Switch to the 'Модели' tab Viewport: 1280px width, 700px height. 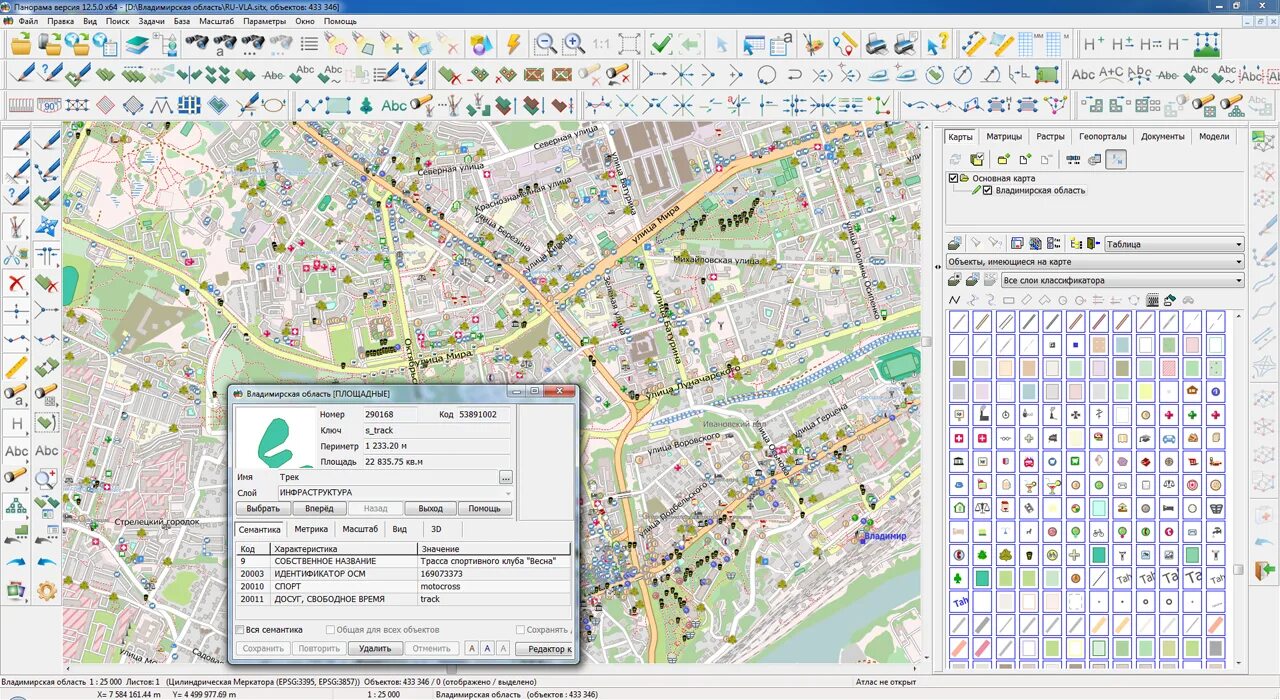pos(1214,136)
